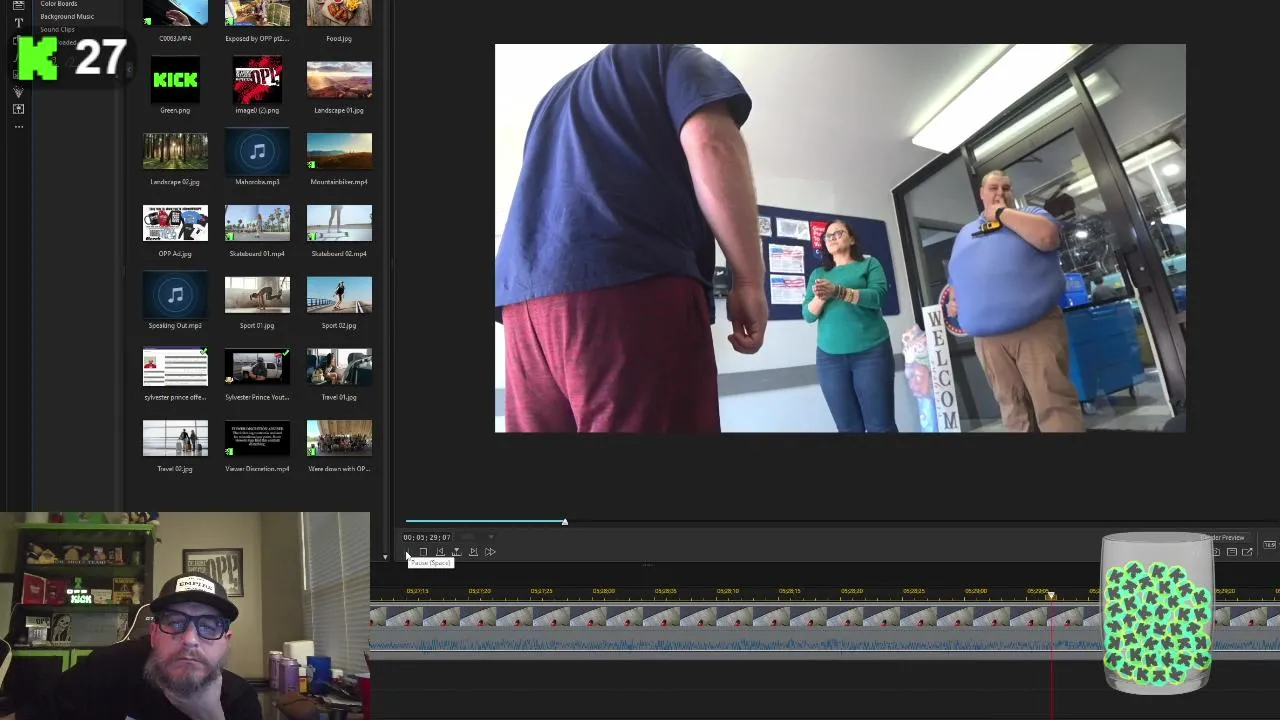Screen dimensions: 1280x720
Task: Step to the next frame
Action: [473, 552]
